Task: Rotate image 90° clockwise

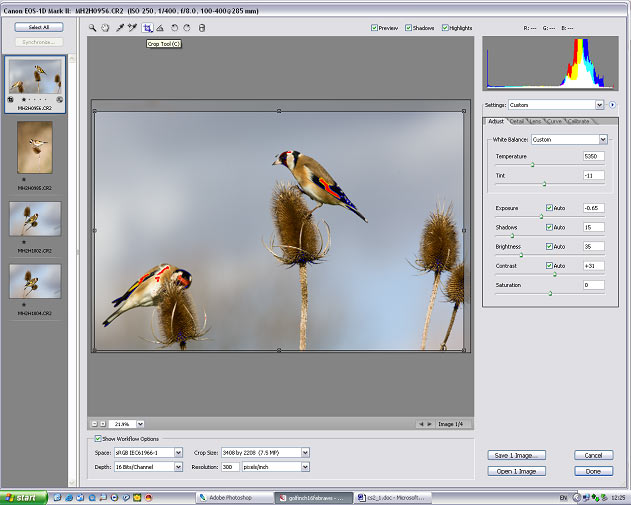Action: [187, 28]
